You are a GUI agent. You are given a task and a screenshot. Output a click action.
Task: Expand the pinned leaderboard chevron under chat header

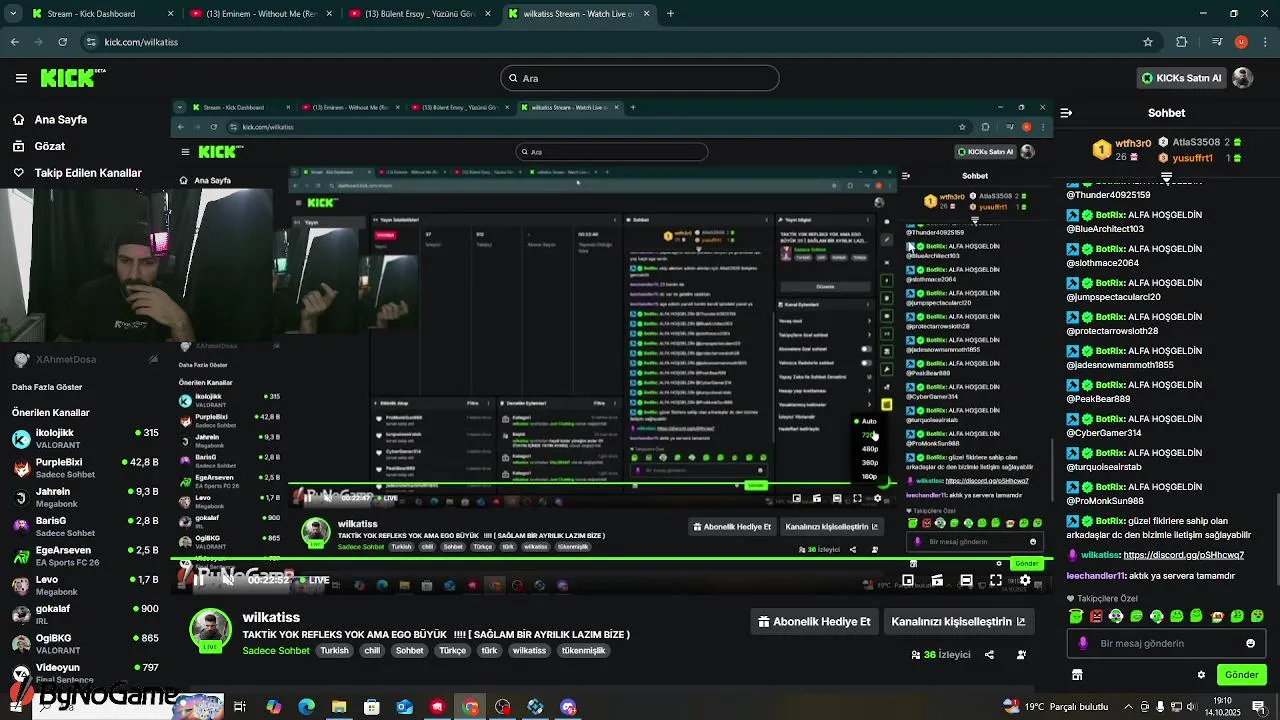[1166, 177]
